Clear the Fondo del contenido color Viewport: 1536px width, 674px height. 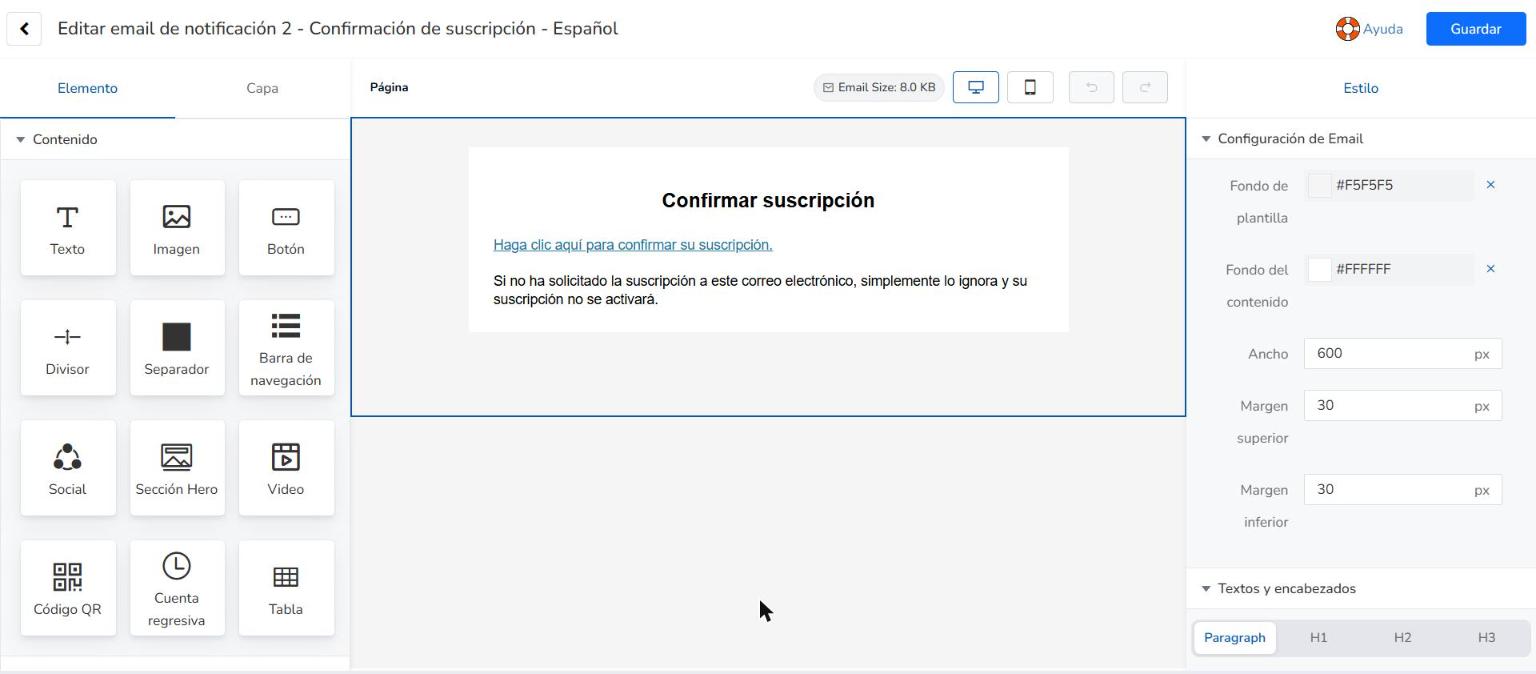(x=1490, y=269)
